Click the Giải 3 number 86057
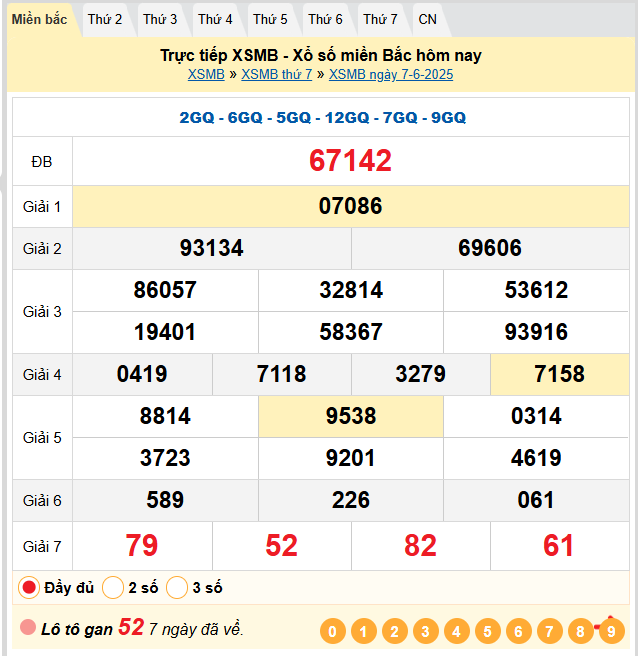Image resolution: width=638 pixels, height=656 pixels. click(165, 290)
